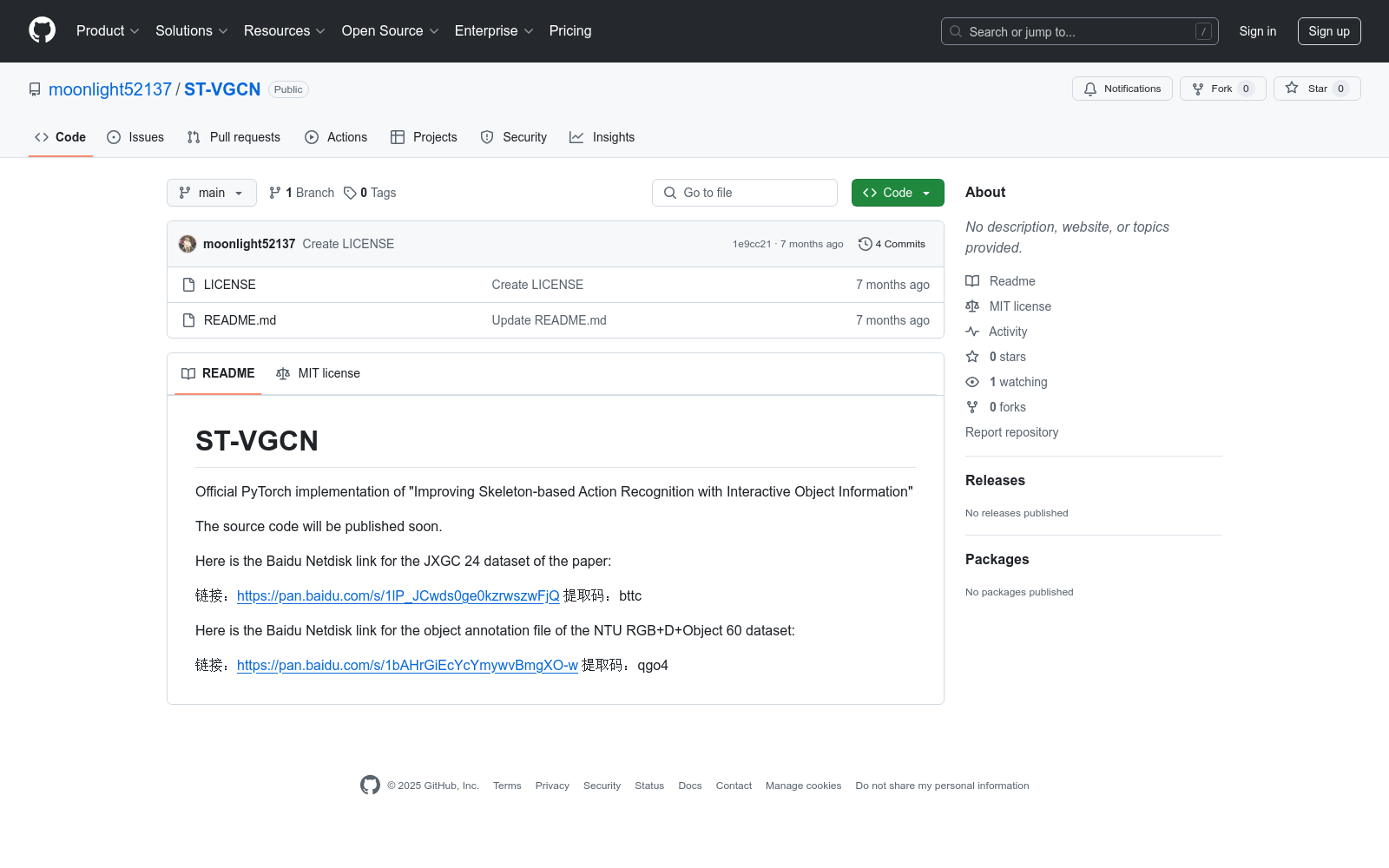Click the GitHub logo in footer
Image resolution: width=1389 pixels, height=868 pixels.
(x=370, y=786)
